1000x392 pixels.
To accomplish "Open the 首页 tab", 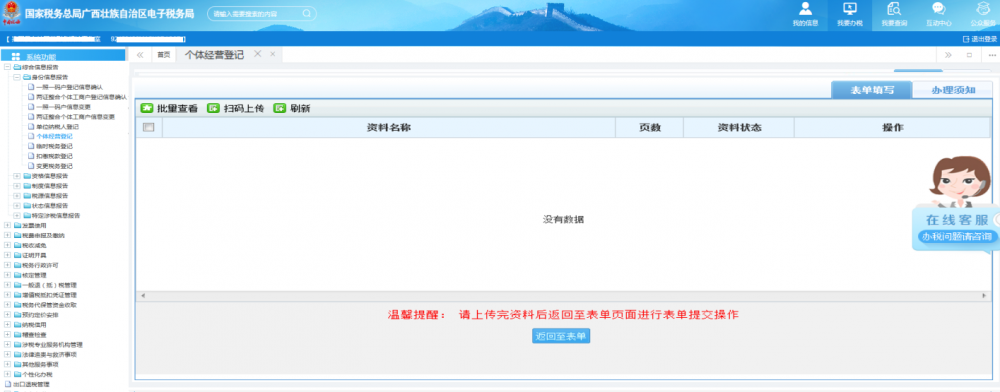I will point(164,55).
